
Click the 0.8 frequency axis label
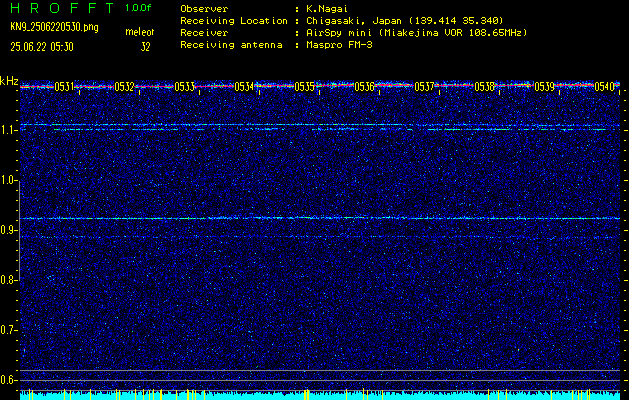pos(8,280)
